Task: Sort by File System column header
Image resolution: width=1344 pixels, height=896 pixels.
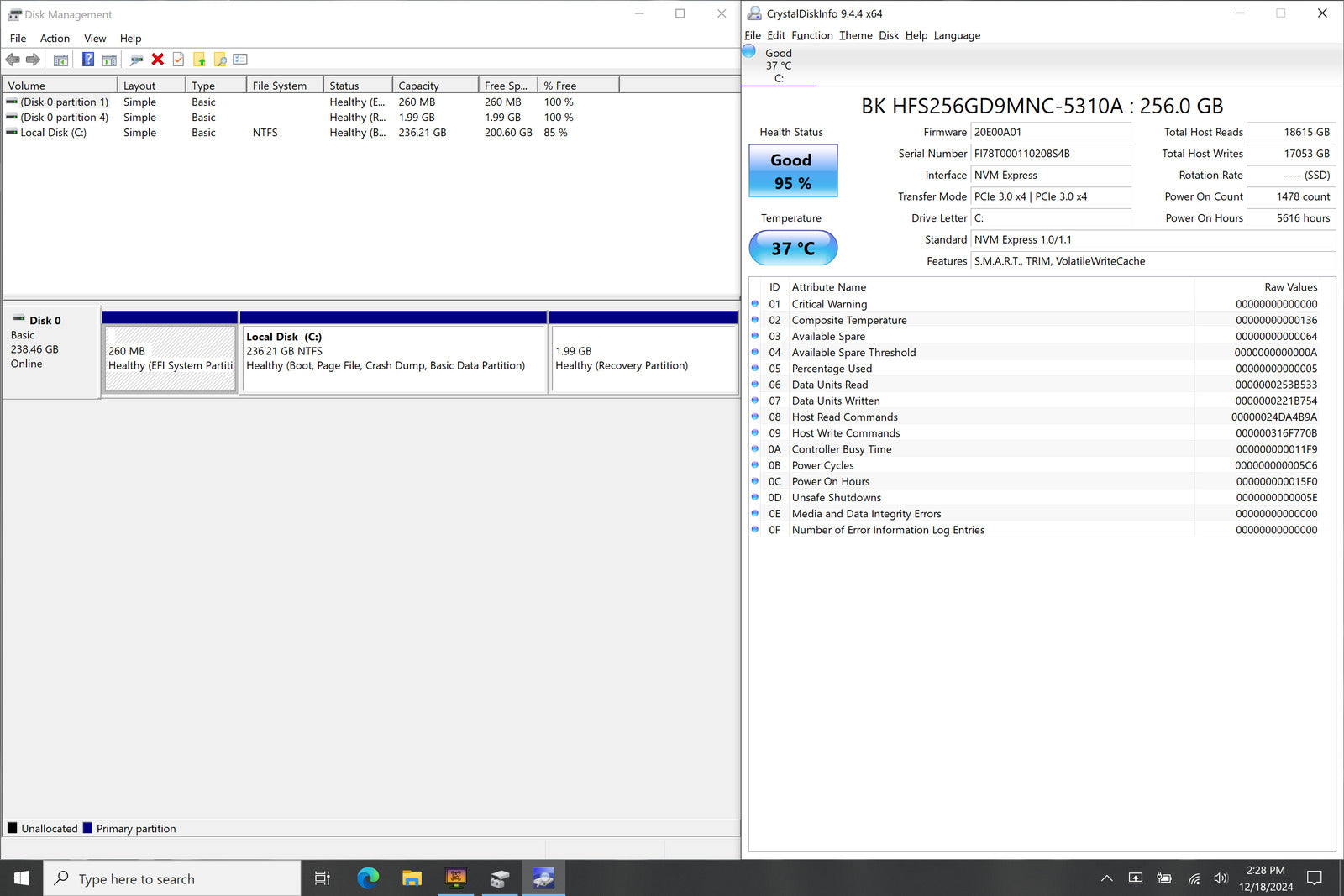Action: [285, 86]
